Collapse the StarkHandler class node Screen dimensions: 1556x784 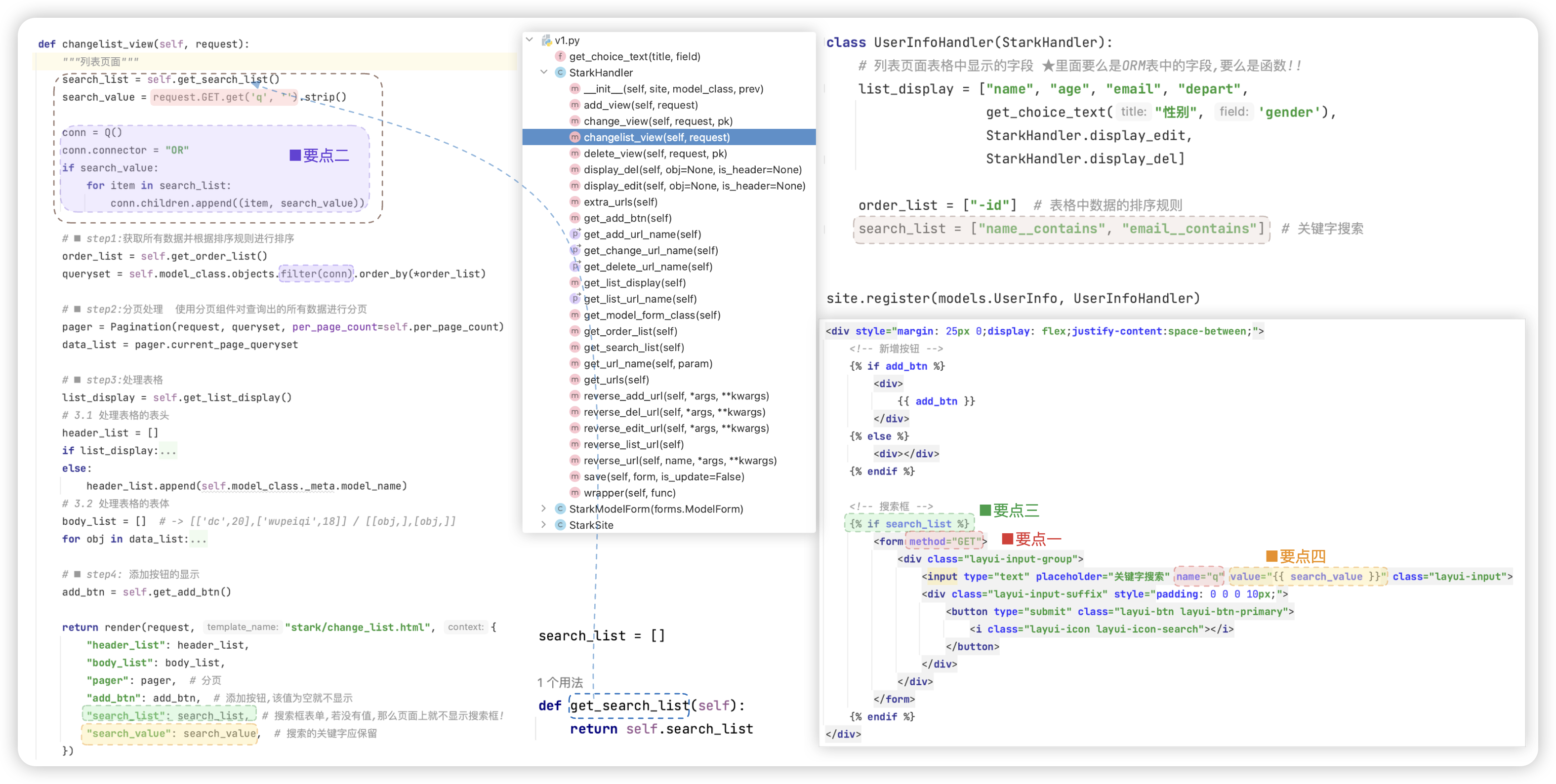tap(544, 72)
